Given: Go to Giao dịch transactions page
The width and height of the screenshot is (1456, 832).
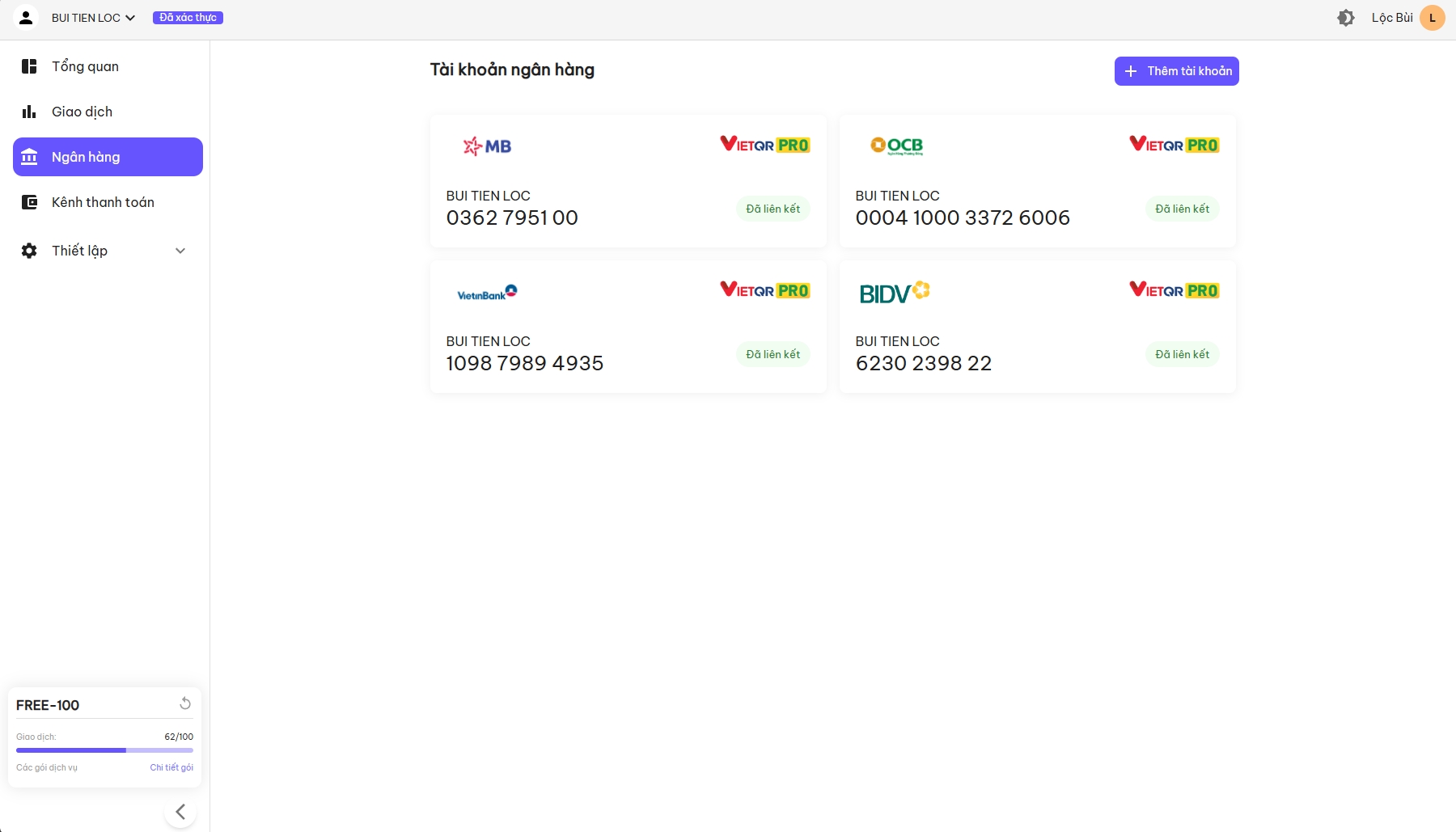Looking at the screenshot, I should [108, 112].
